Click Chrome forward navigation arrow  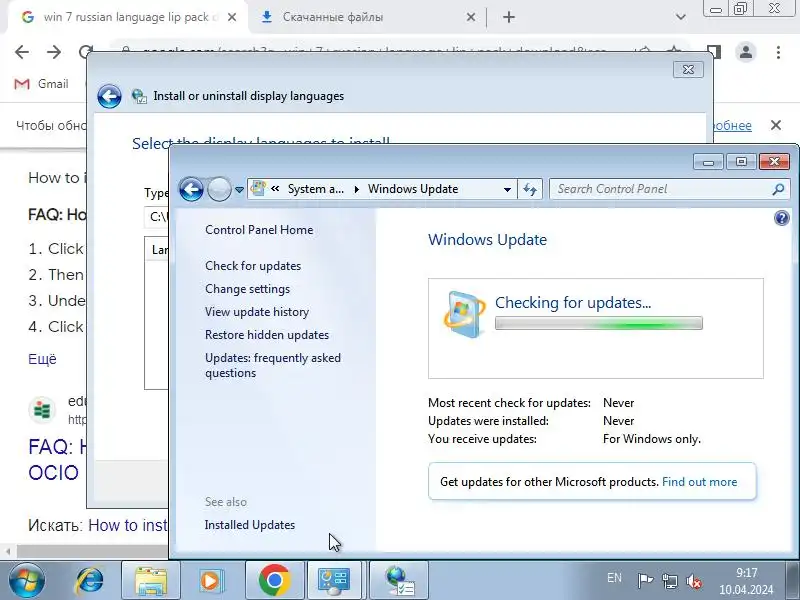pyautogui.click(x=54, y=52)
